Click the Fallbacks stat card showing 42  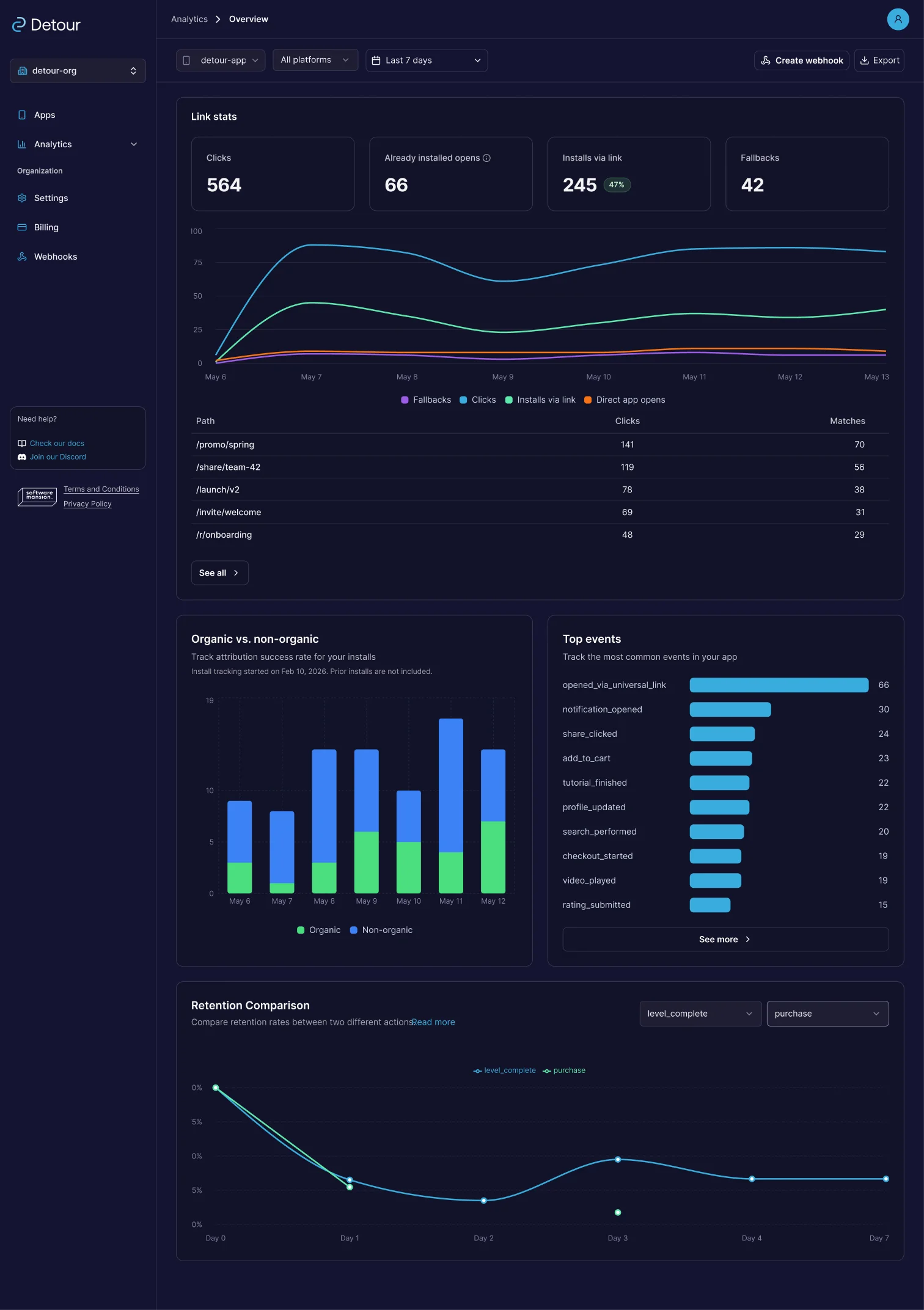pyautogui.click(x=807, y=174)
